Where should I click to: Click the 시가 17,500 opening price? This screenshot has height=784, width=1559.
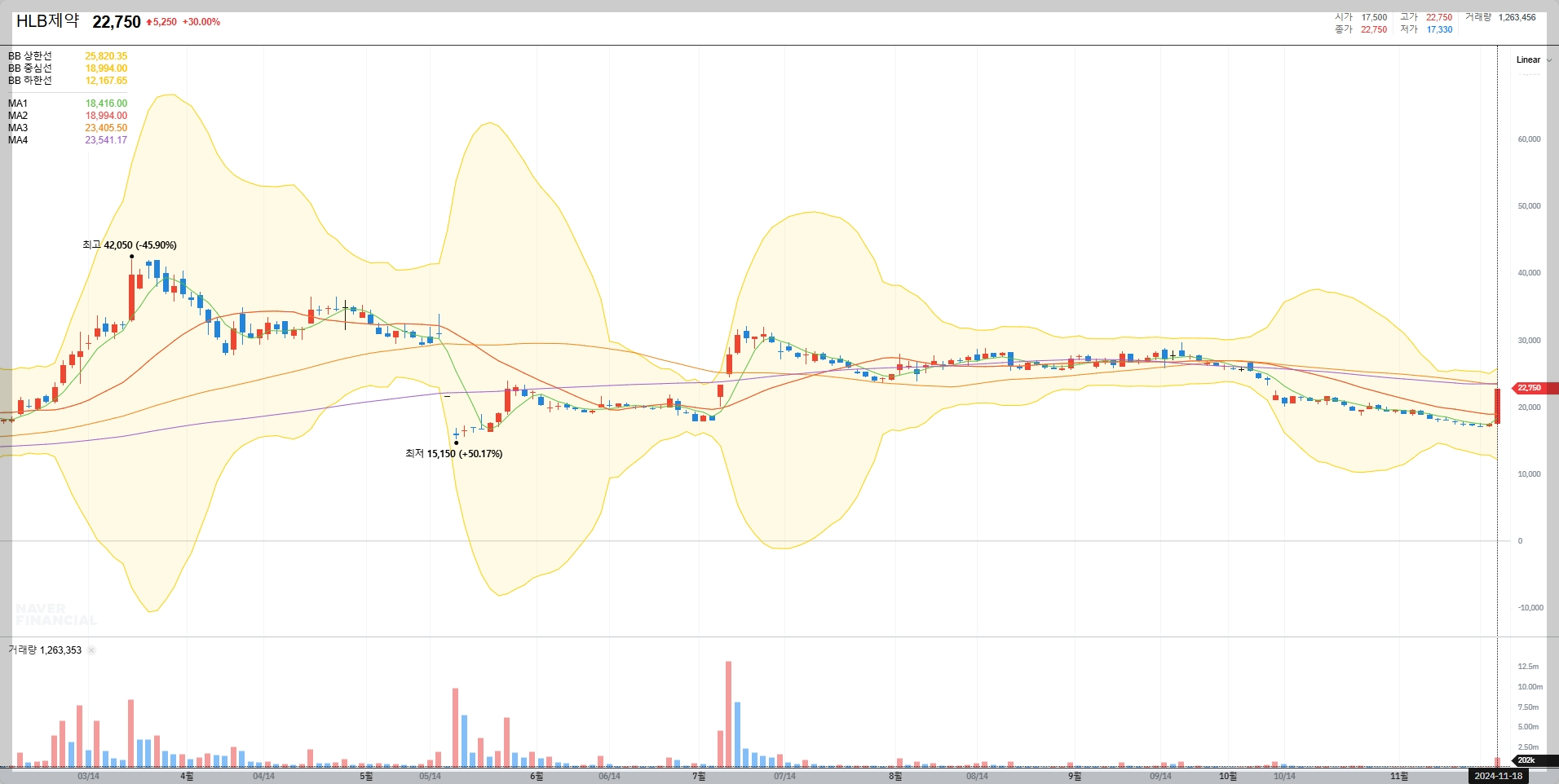(1361, 17)
